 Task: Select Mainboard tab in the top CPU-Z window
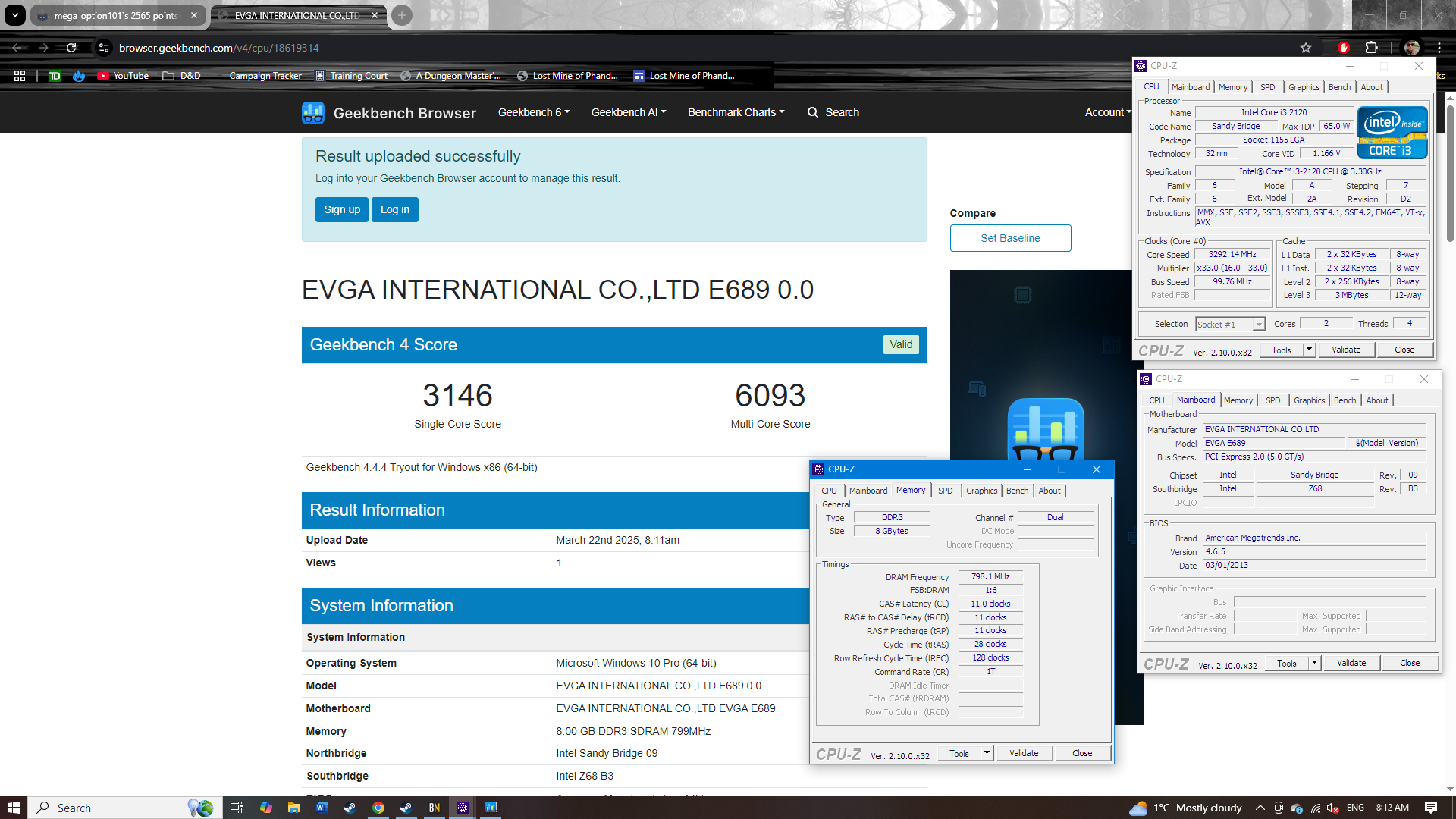(1191, 87)
